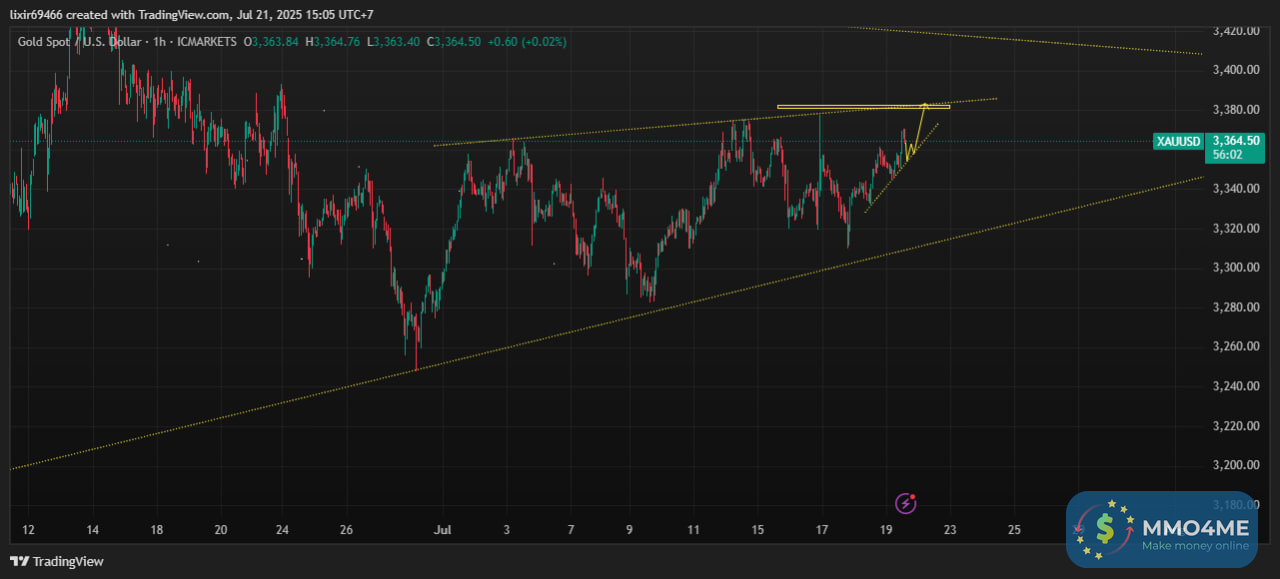Click the MMO4ME dollar sign logo
The width and height of the screenshot is (1280, 579).
[1104, 527]
